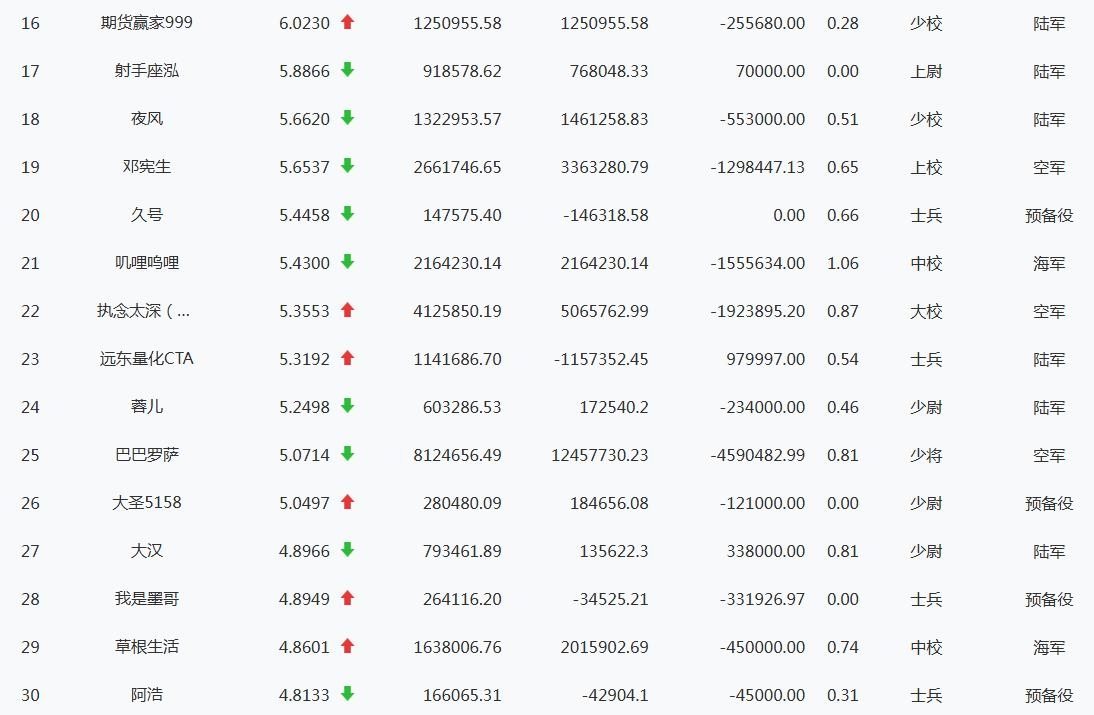Screen dimensions: 1094x715
Task: Click the 海军 label in row 21
Action: tap(1049, 263)
